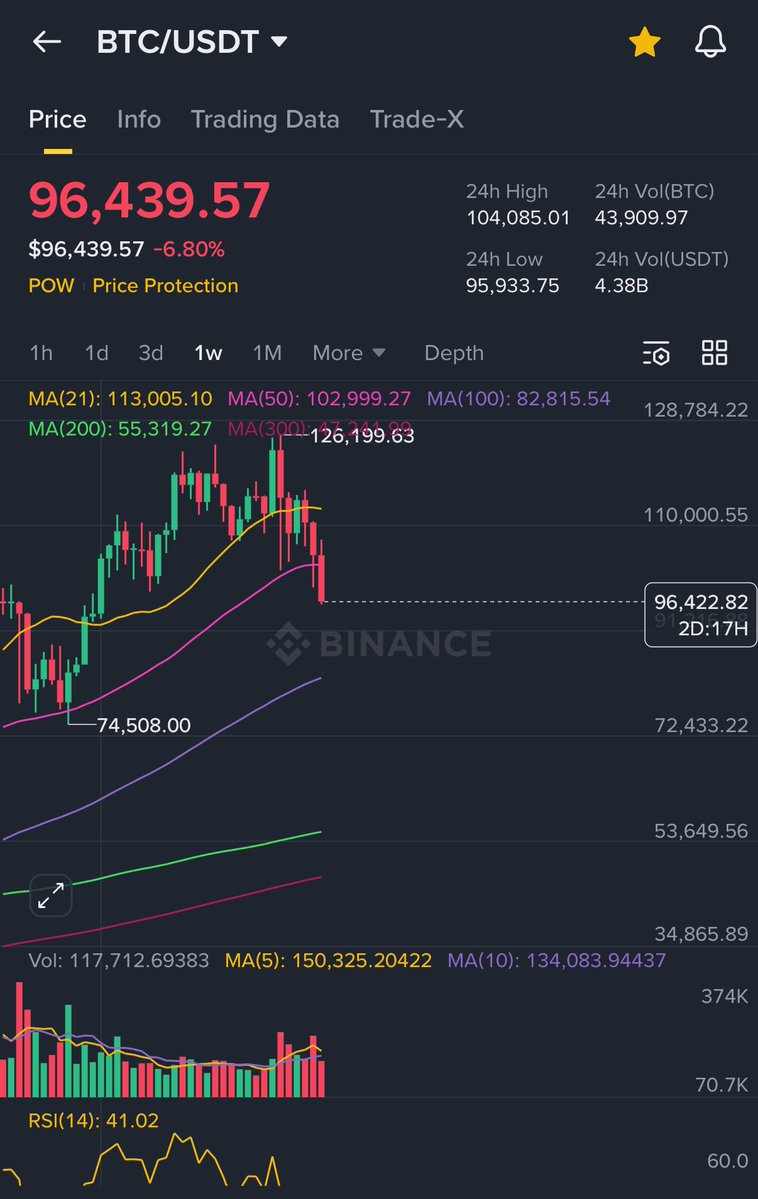Tap 24h Vol(BTC) value 43,909.97
Image resolution: width=758 pixels, height=1199 pixels.
pos(641,218)
